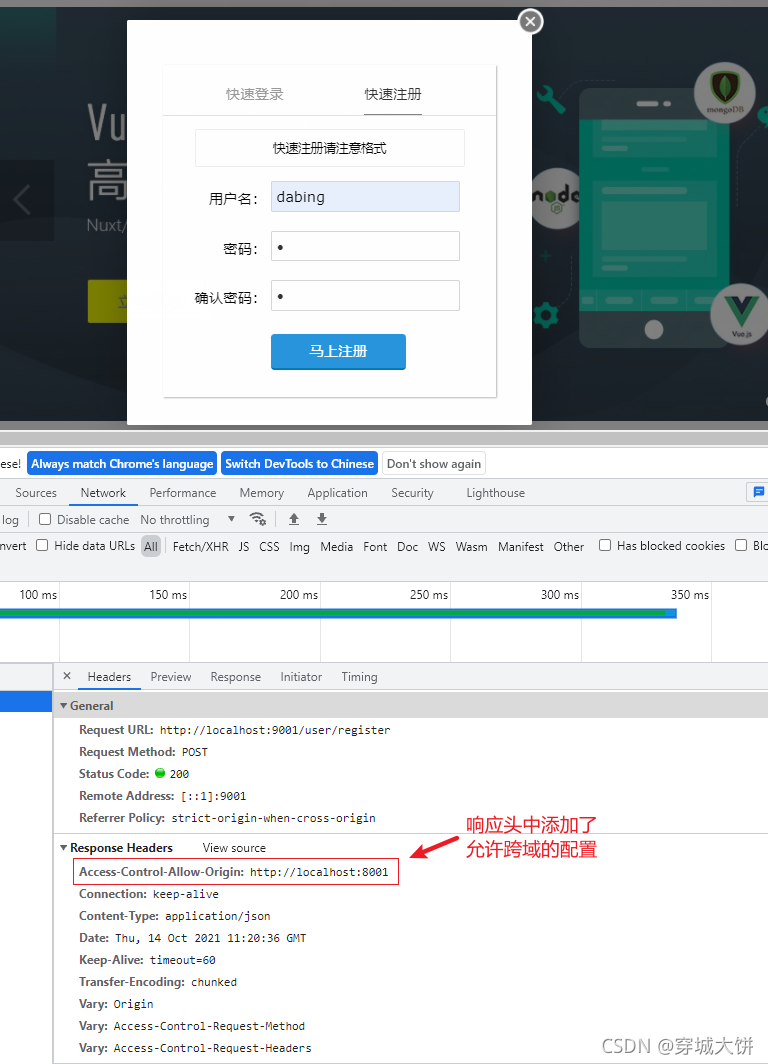The width and height of the screenshot is (768, 1064).
Task: Click Always match Chrome's language
Action: (x=122, y=463)
